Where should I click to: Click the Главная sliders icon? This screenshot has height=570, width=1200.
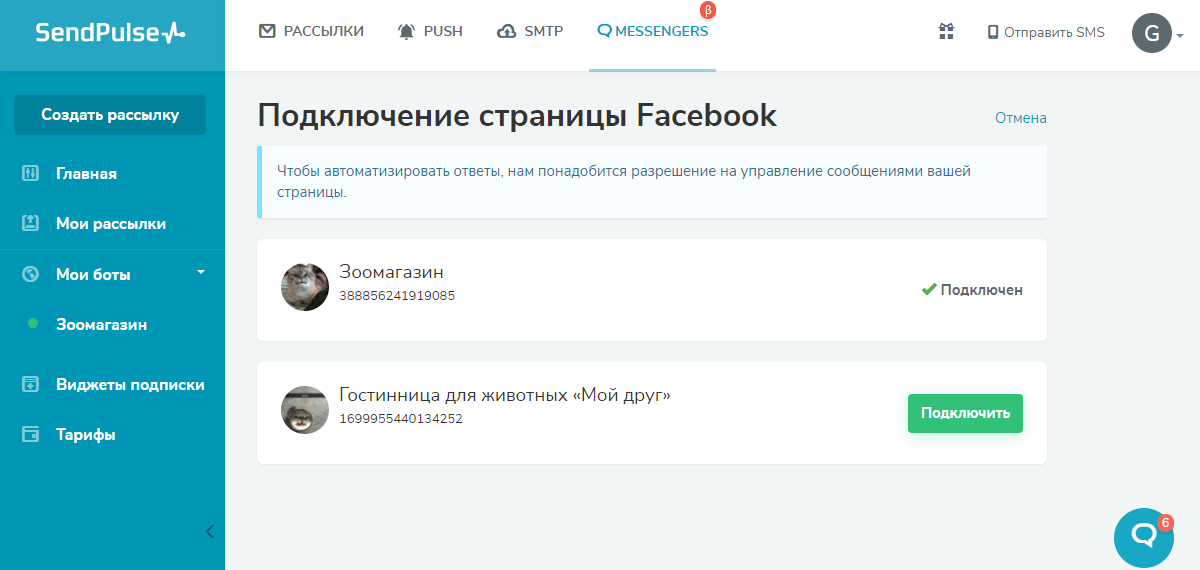(30, 173)
